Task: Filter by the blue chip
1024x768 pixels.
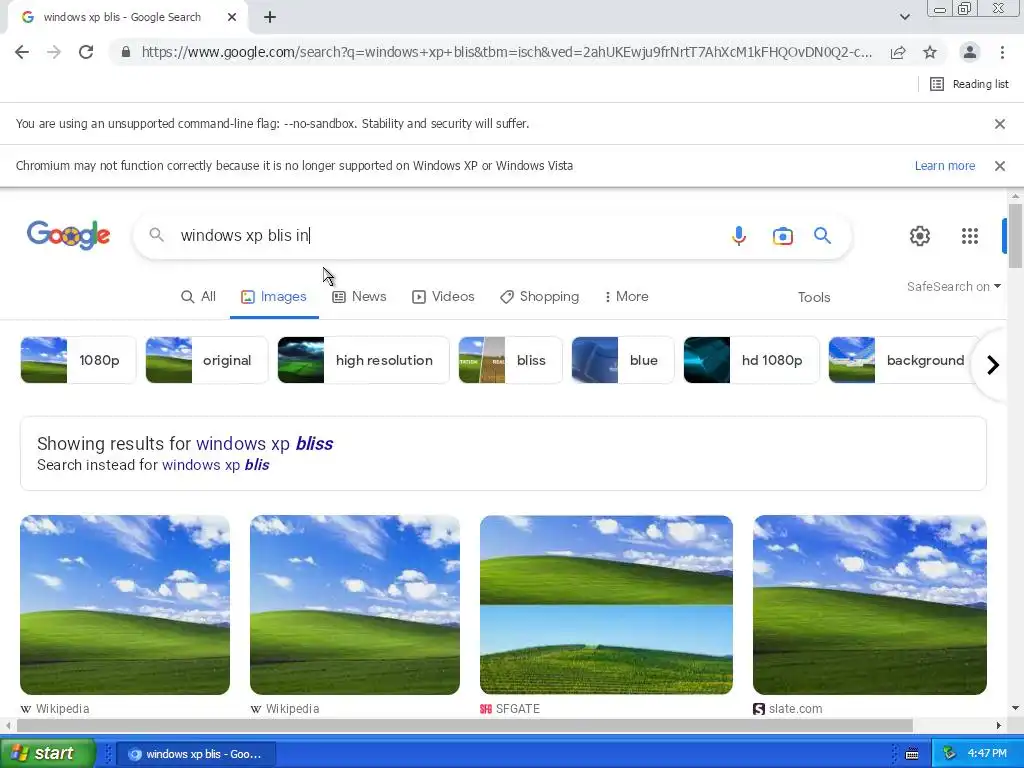Action: click(622, 360)
